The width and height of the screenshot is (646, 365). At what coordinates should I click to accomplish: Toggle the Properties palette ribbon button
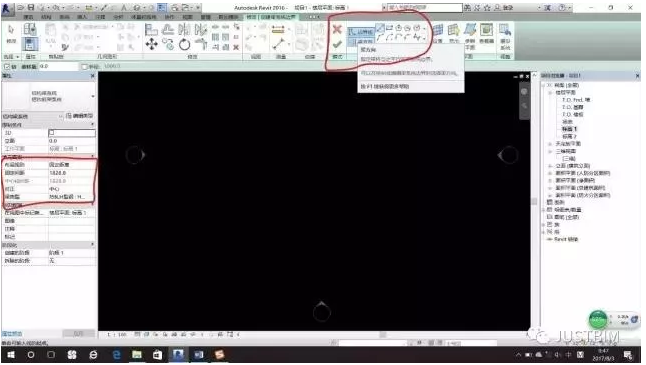coord(30,43)
